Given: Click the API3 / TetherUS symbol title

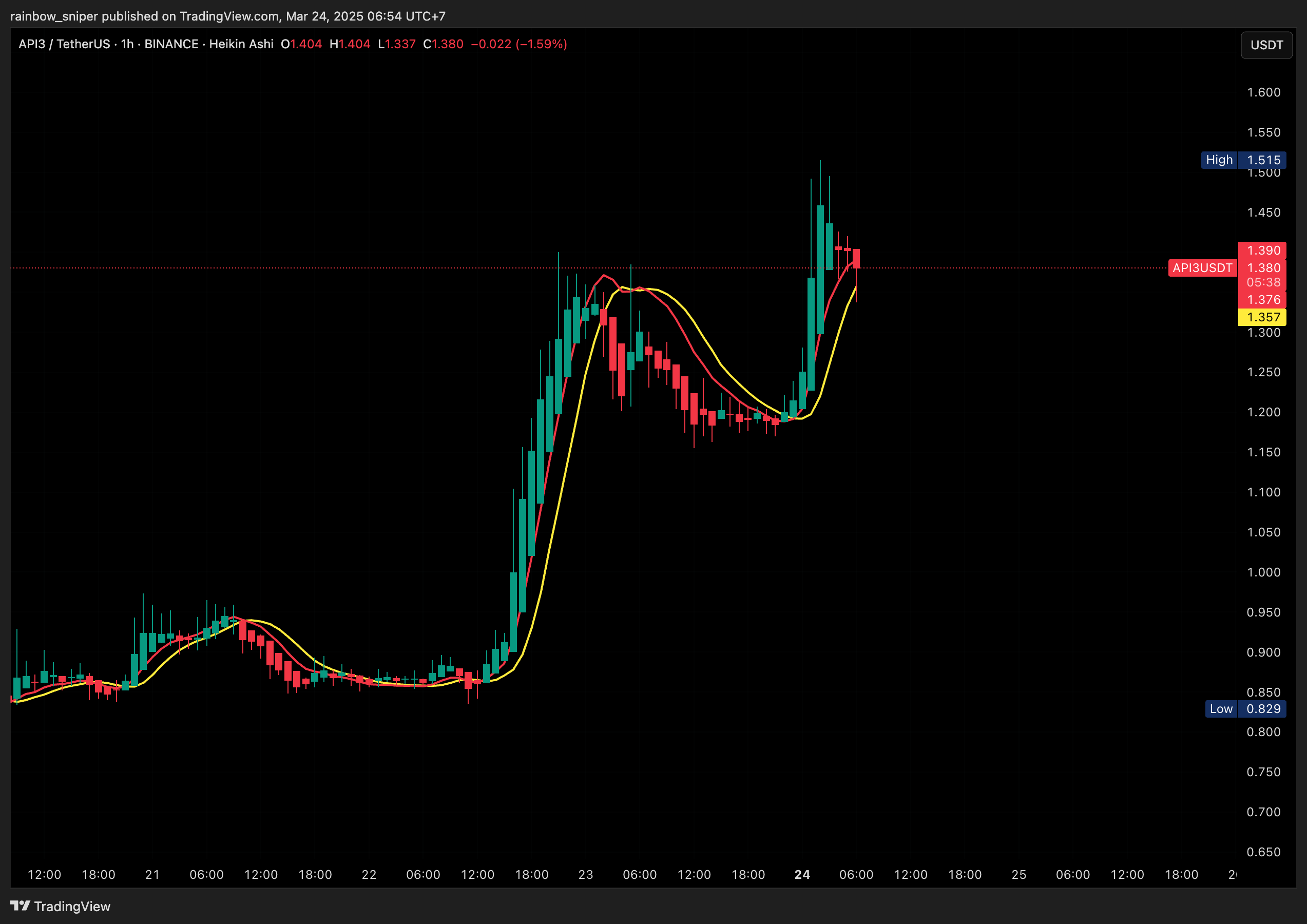Looking at the screenshot, I should (64, 45).
